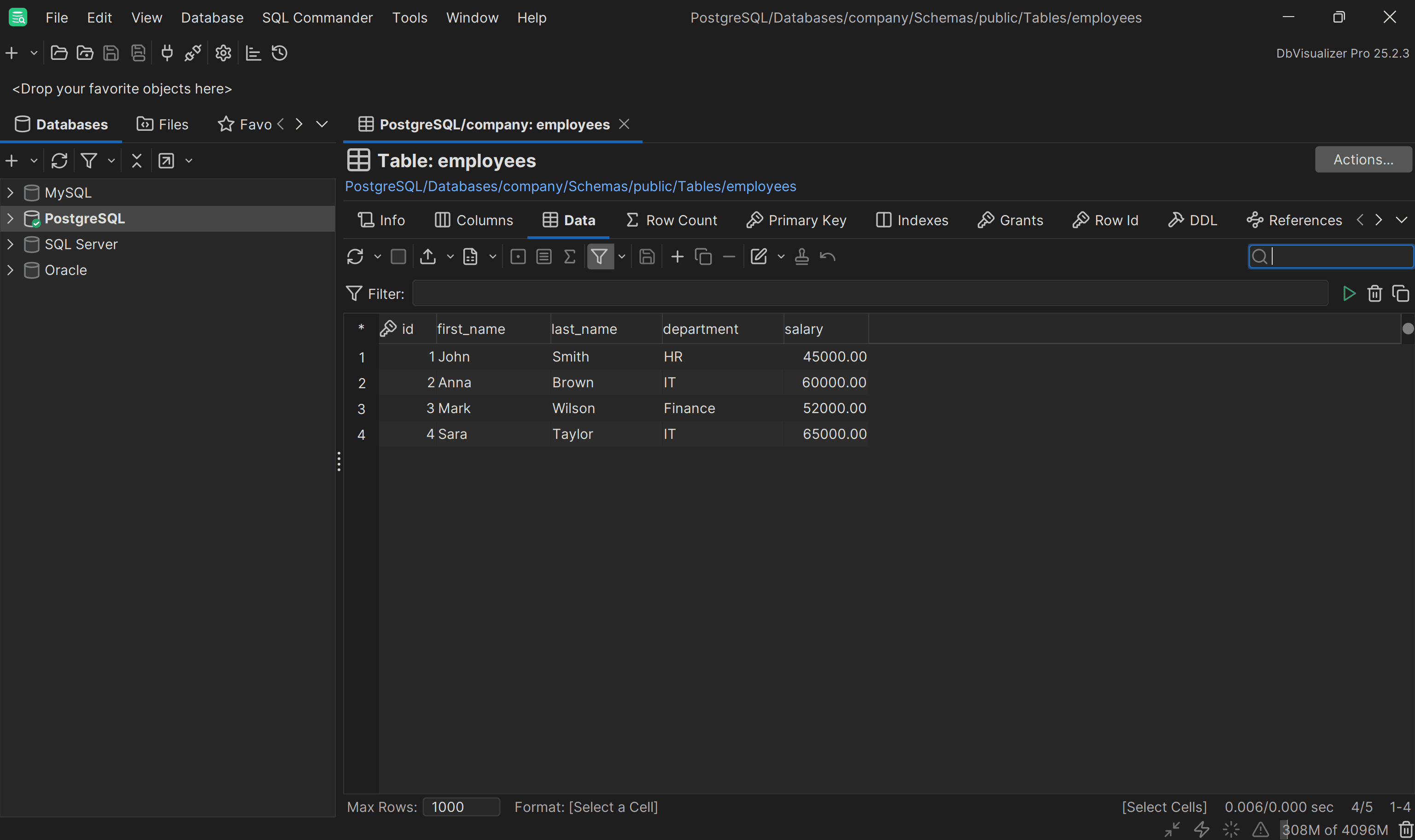Click copy icon at right of filter row
This screenshot has height=840, width=1415.
(x=1400, y=294)
